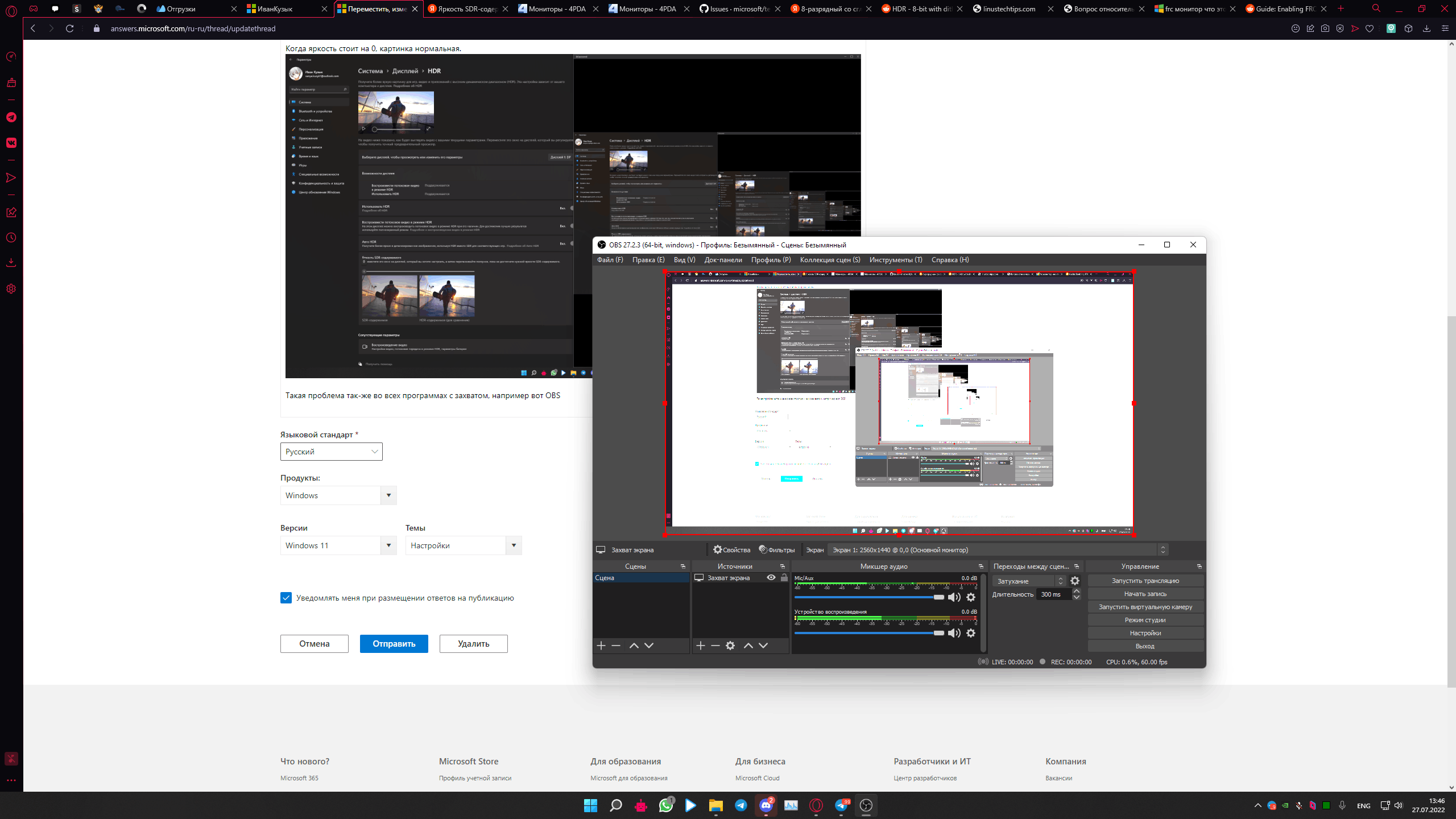Open Настройки button in OBS controls
Viewport: 1456px width, 819px height.
pyautogui.click(x=1145, y=633)
